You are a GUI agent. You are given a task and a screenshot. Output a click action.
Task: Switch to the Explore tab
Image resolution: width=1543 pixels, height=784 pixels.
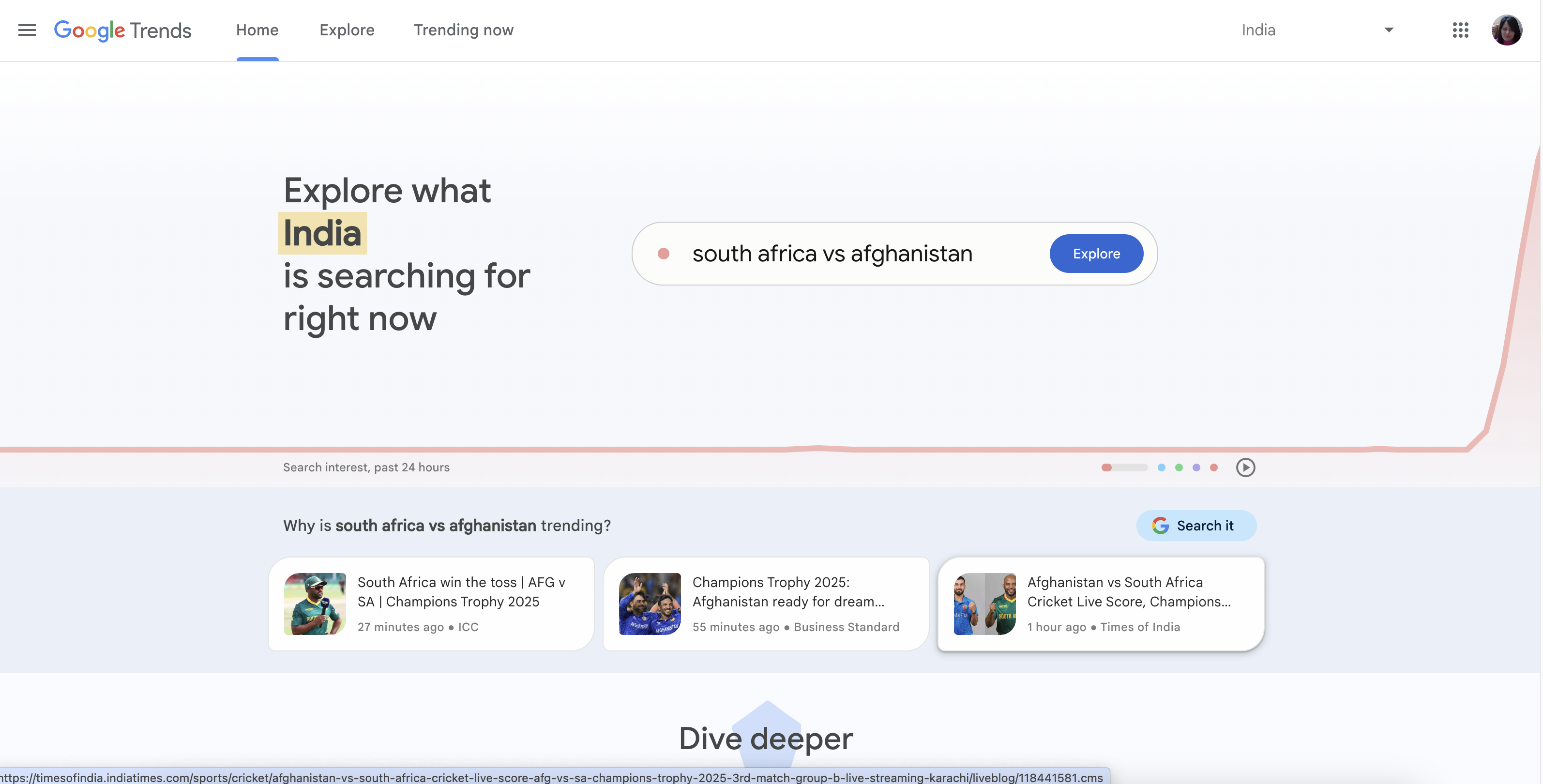click(x=347, y=30)
